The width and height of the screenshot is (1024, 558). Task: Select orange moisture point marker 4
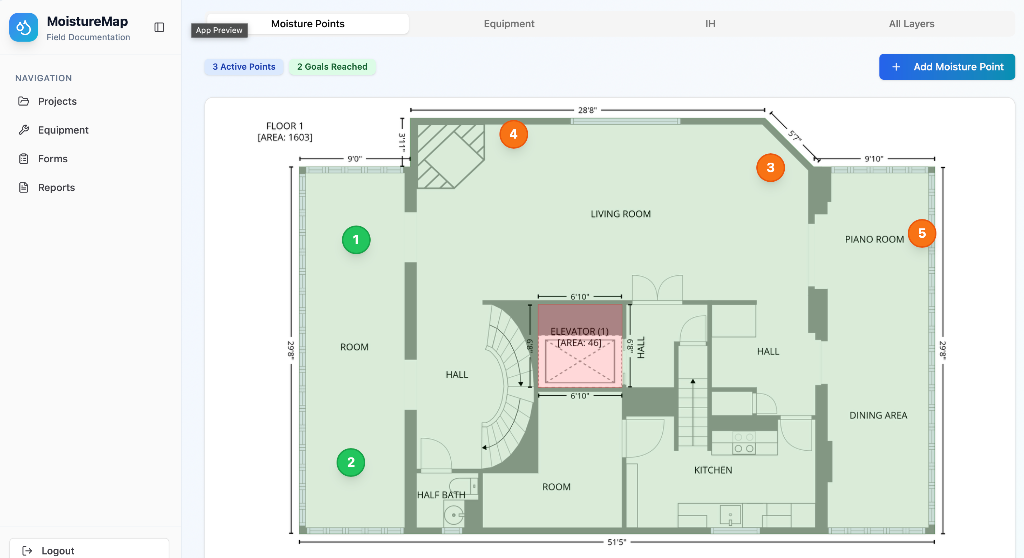pos(513,134)
